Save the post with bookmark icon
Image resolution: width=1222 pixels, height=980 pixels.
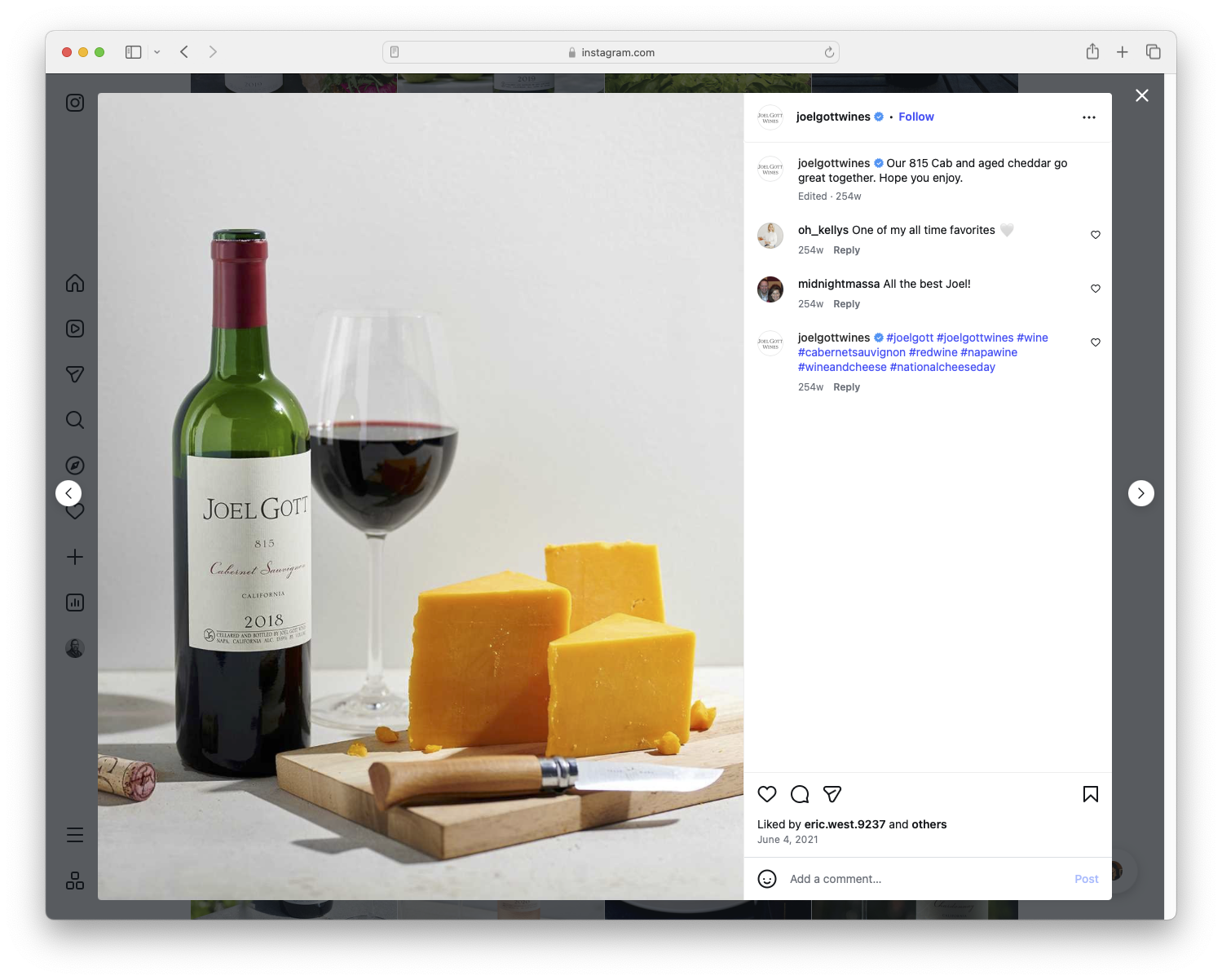[x=1091, y=794]
